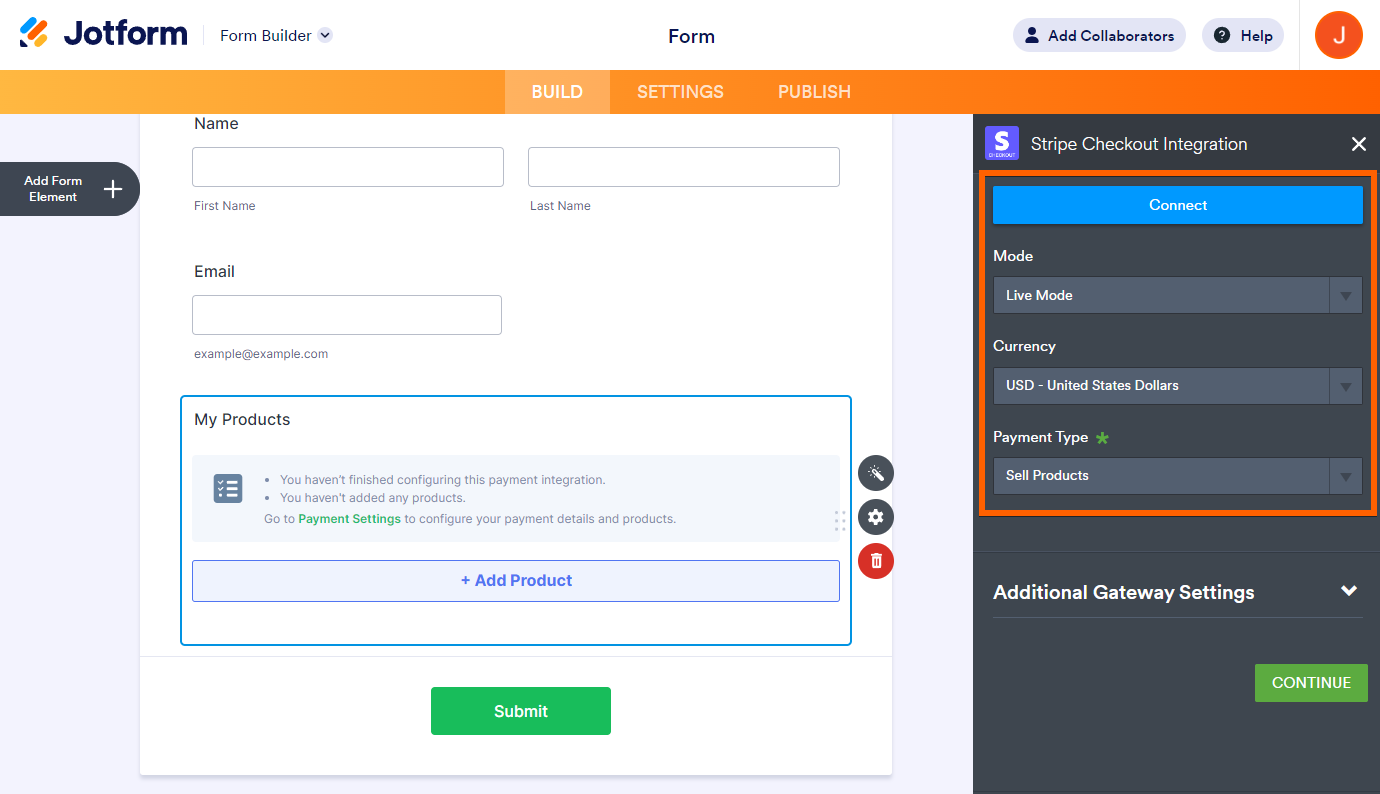This screenshot has width=1380, height=794.
Task: Click the First Name sublabel
Action: click(x=225, y=206)
